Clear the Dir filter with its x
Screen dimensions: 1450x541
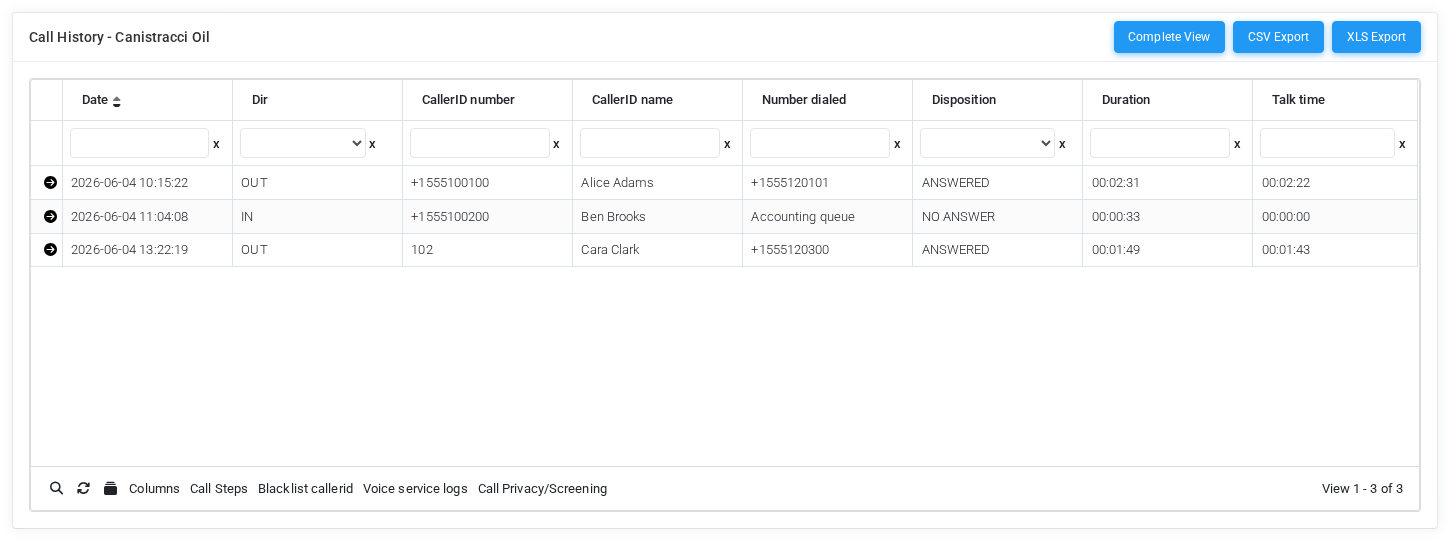(x=372, y=144)
